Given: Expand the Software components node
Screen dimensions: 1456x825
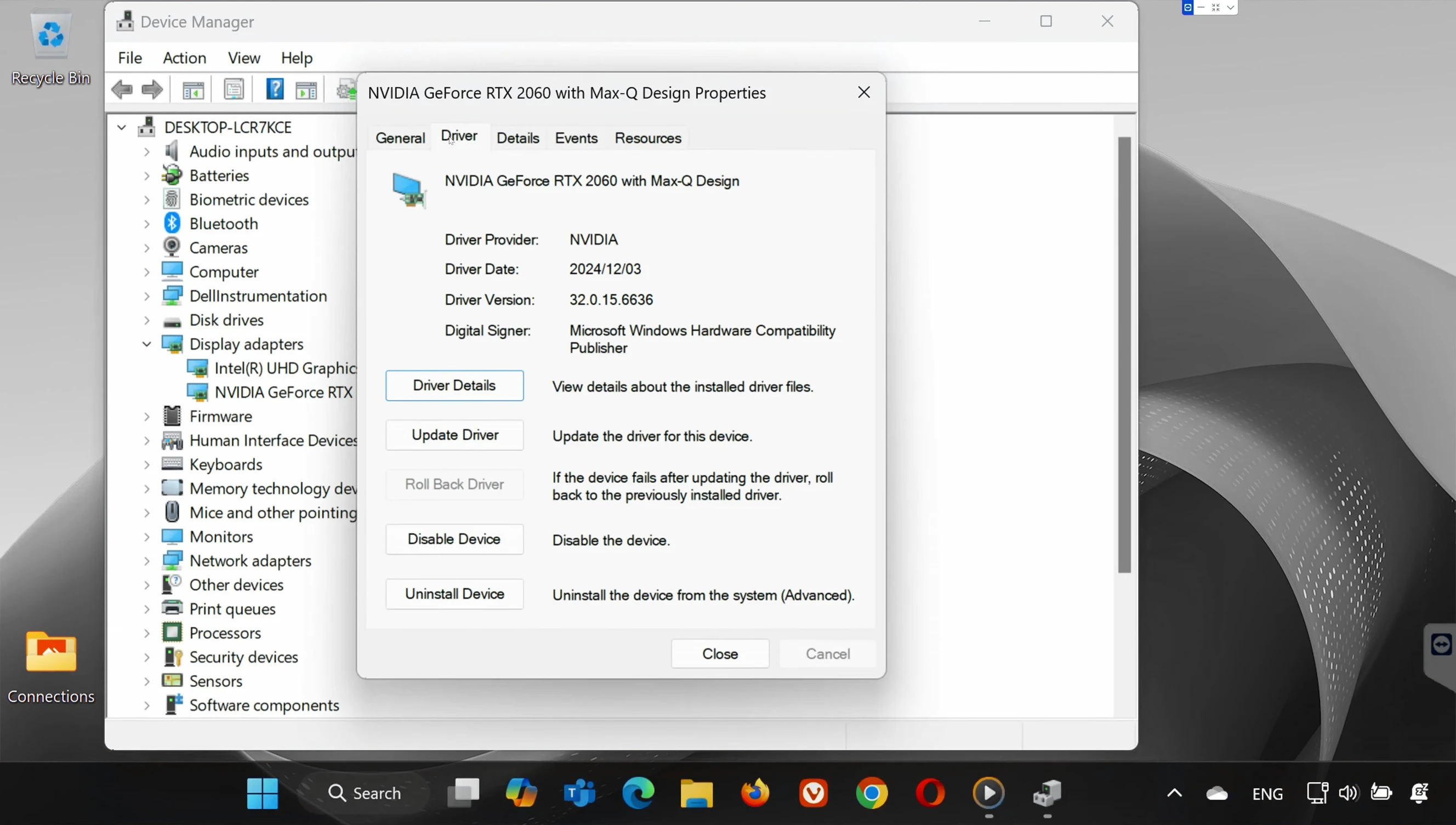Looking at the screenshot, I should pyautogui.click(x=147, y=705).
